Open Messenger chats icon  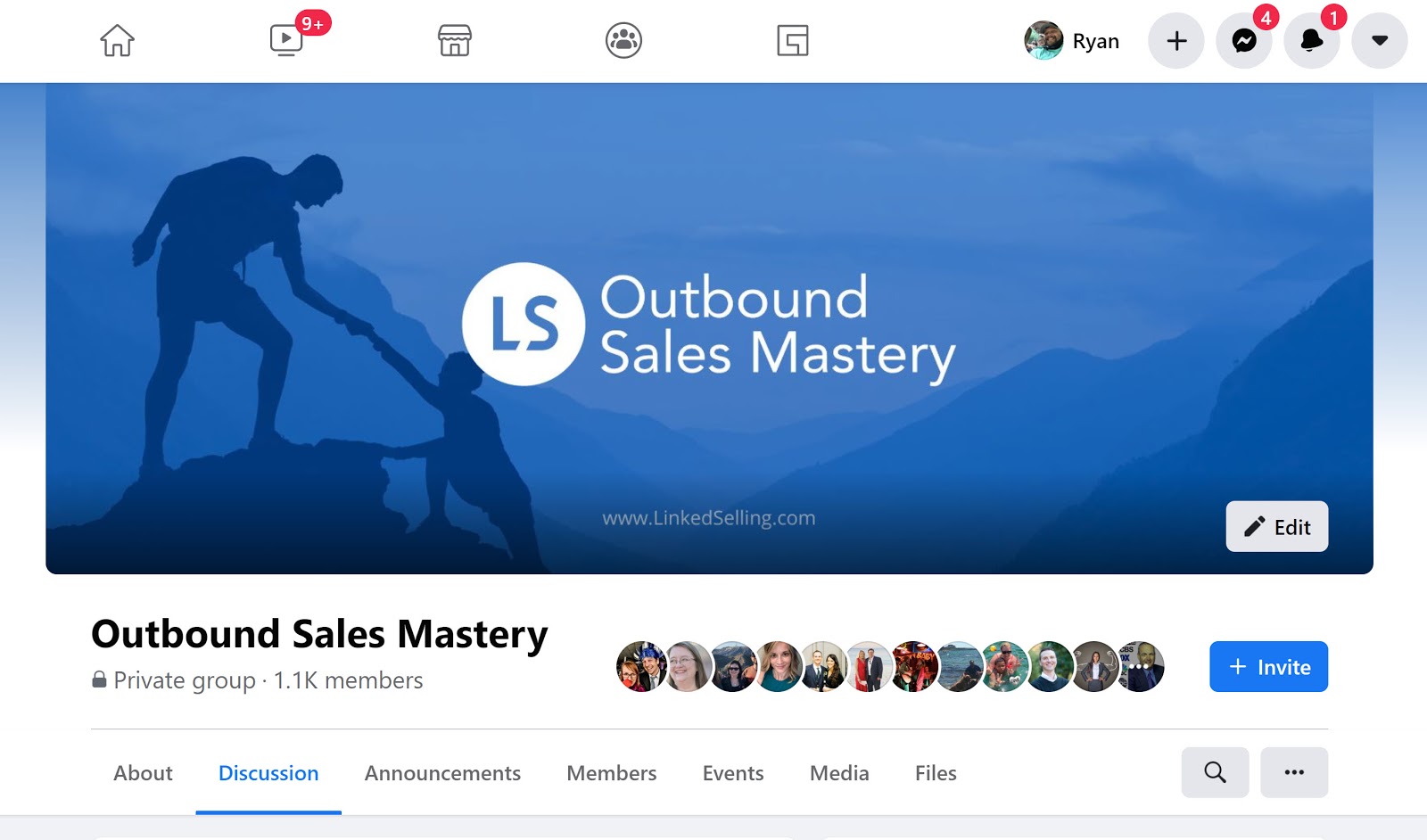1244,41
